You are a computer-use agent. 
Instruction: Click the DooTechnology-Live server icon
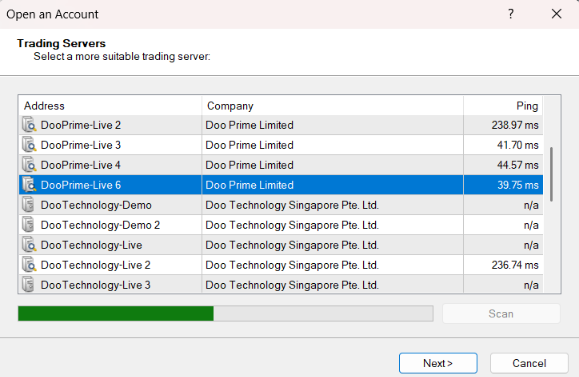(29, 244)
